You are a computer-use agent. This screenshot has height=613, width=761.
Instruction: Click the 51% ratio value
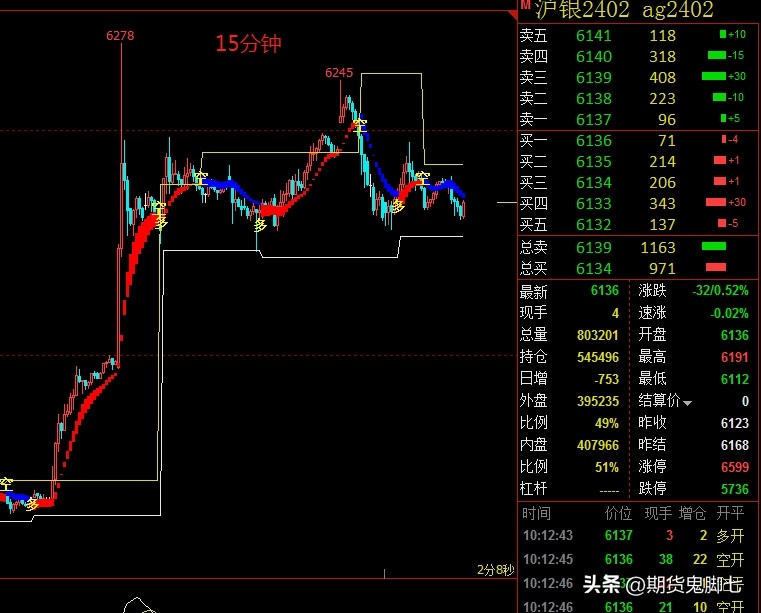pyautogui.click(x=607, y=467)
